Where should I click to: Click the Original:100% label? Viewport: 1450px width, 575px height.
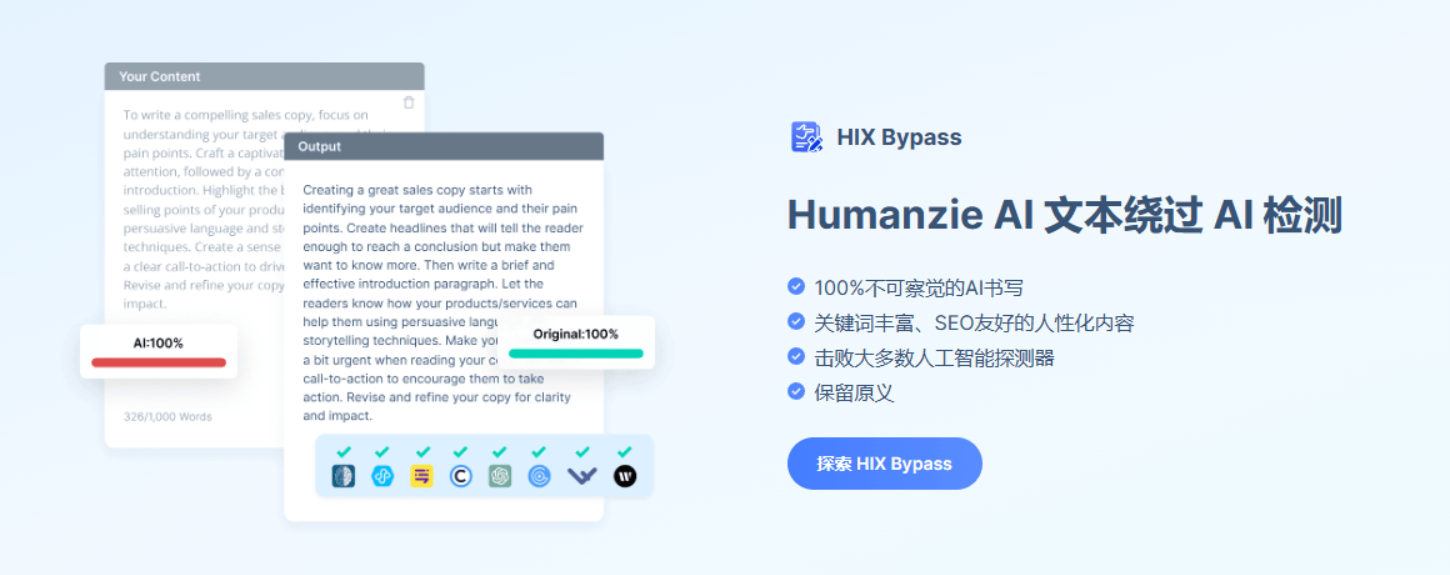point(576,334)
